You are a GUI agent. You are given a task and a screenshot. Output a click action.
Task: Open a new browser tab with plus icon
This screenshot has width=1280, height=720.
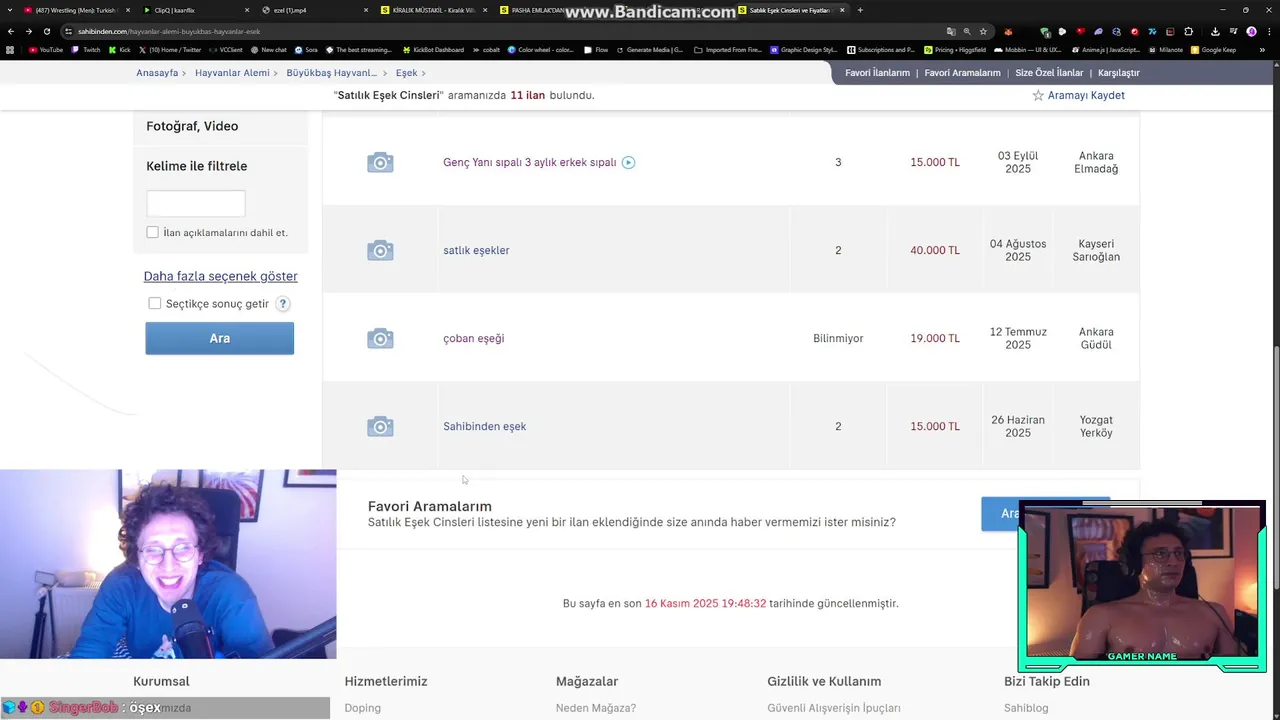point(860,10)
